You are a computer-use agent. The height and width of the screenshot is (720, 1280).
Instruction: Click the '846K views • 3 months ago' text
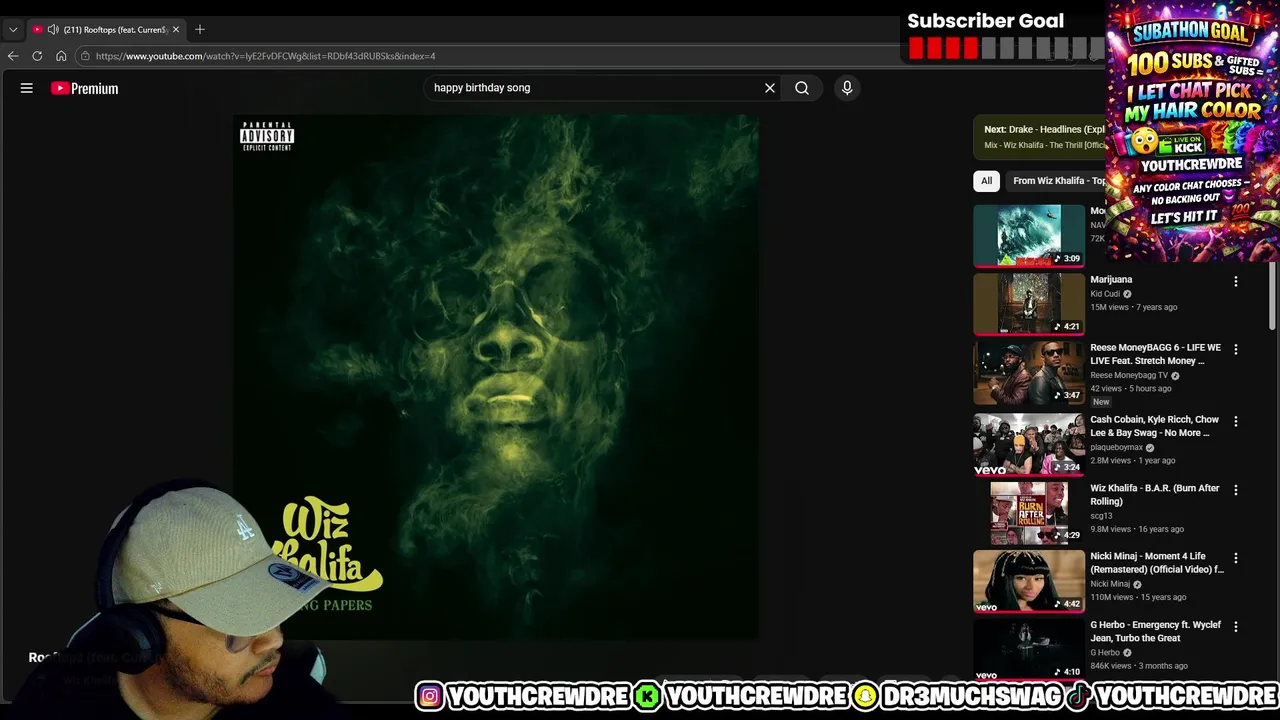pos(1139,666)
